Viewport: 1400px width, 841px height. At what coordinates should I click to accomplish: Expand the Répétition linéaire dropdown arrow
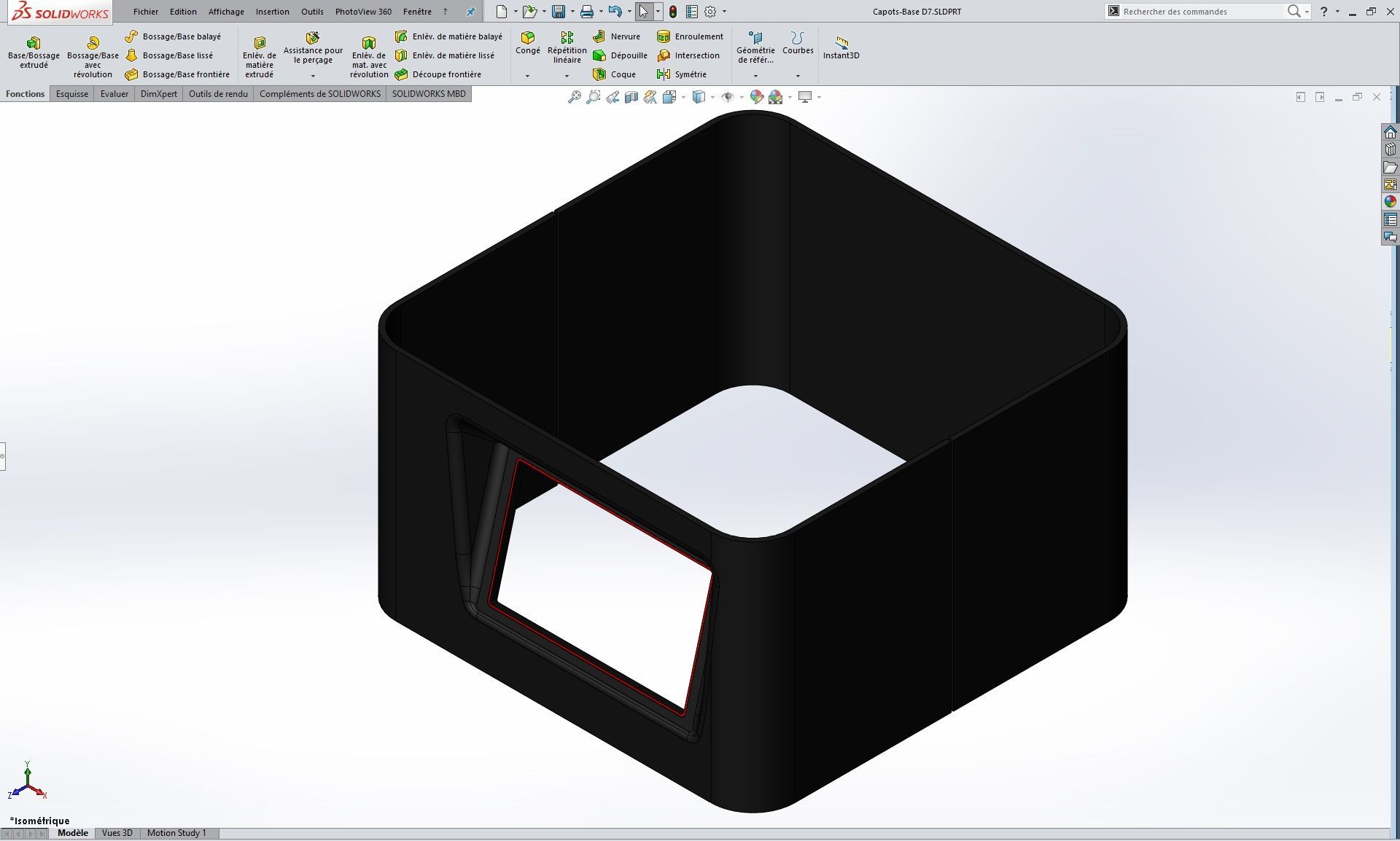[567, 76]
